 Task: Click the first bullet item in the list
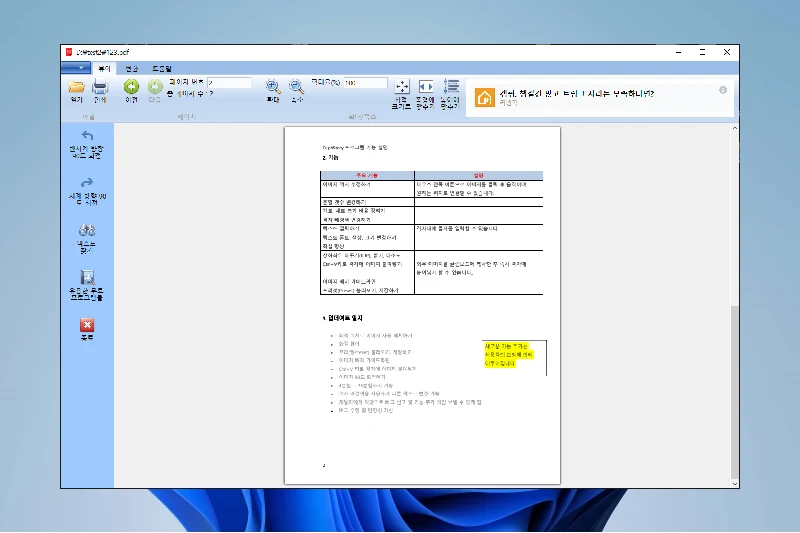pyautogui.click(x=375, y=336)
